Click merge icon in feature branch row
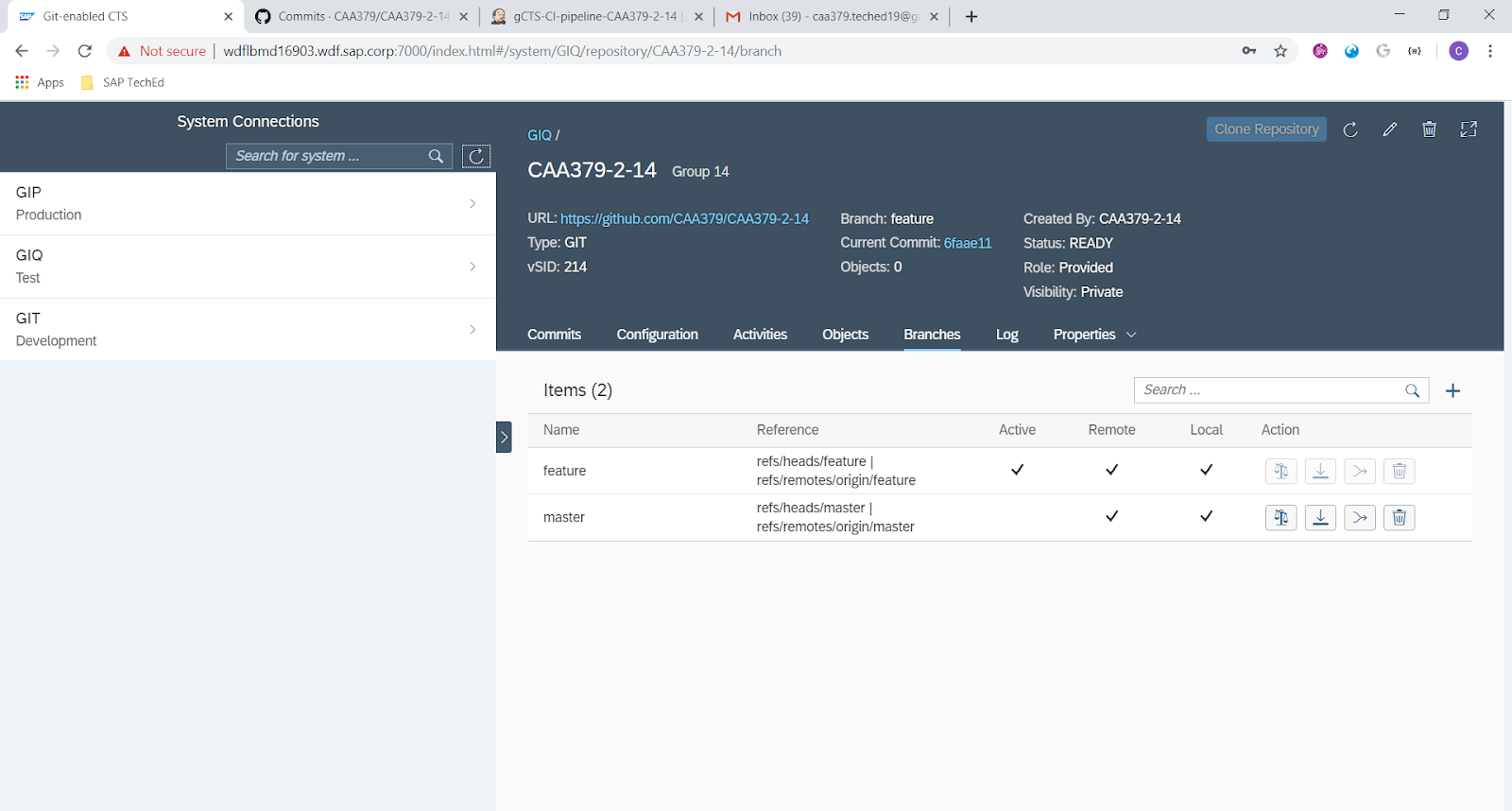The image size is (1512, 811). pos(1360,471)
